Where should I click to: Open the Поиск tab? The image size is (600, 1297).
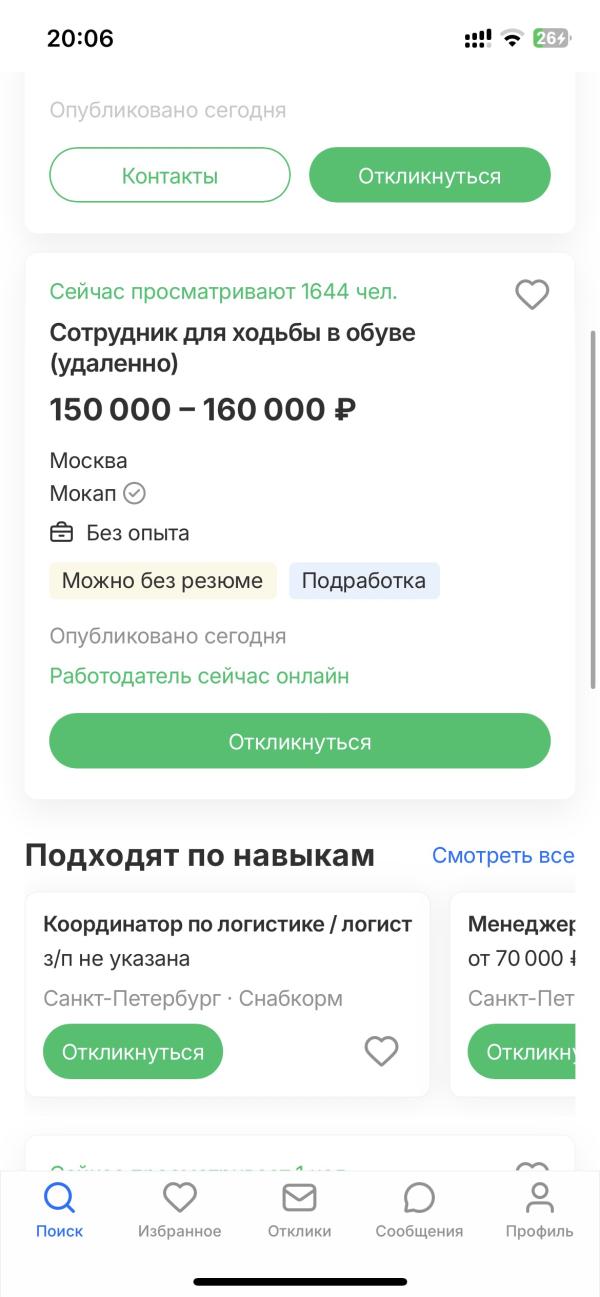60,1210
